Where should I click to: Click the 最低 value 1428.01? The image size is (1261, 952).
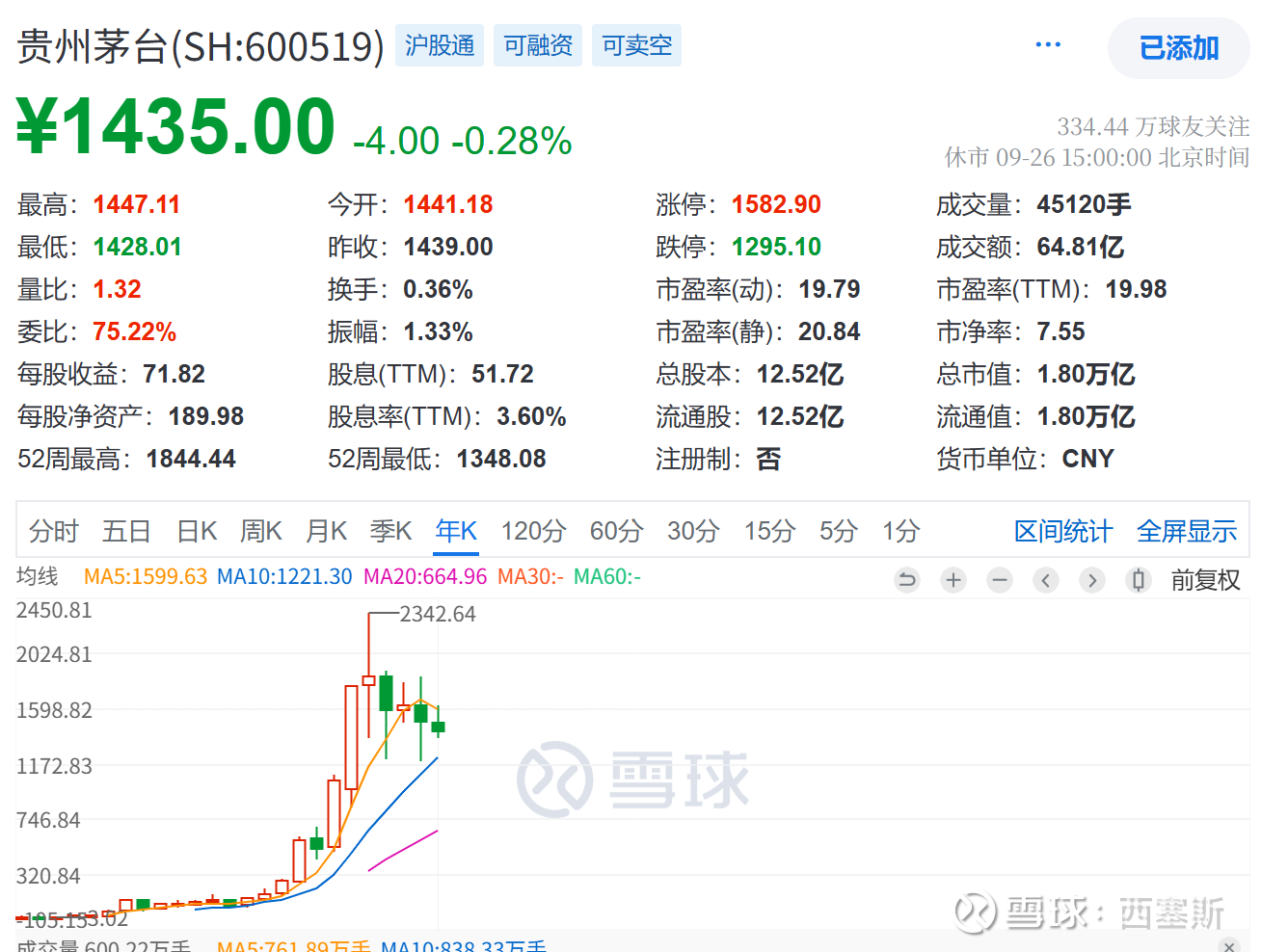click(x=137, y=247)
